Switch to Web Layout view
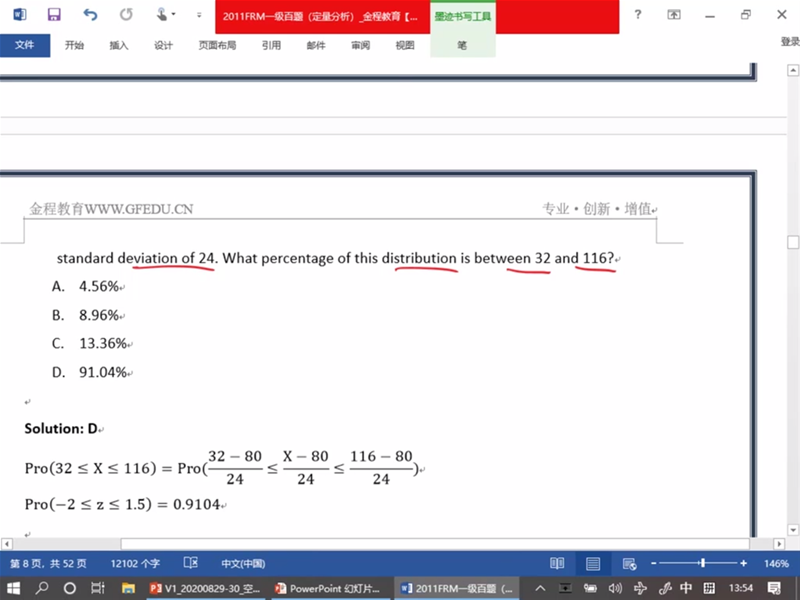 (630, 563)
